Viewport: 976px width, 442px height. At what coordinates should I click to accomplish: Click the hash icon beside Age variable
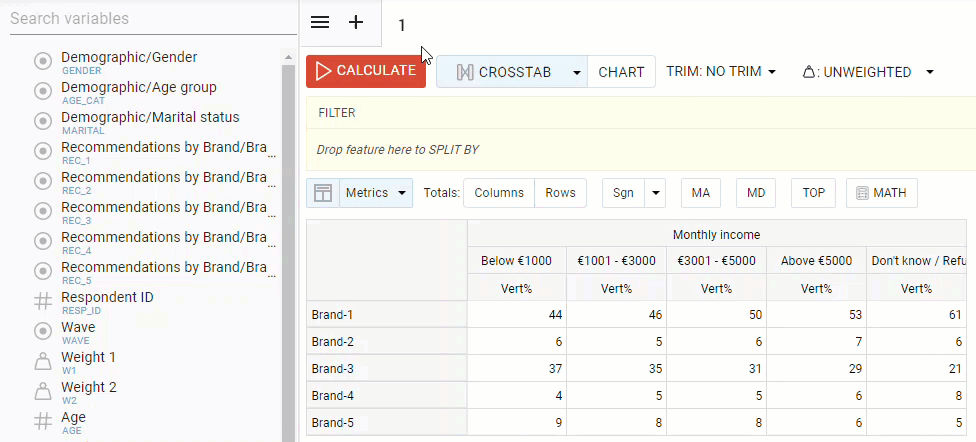point(43,421)
